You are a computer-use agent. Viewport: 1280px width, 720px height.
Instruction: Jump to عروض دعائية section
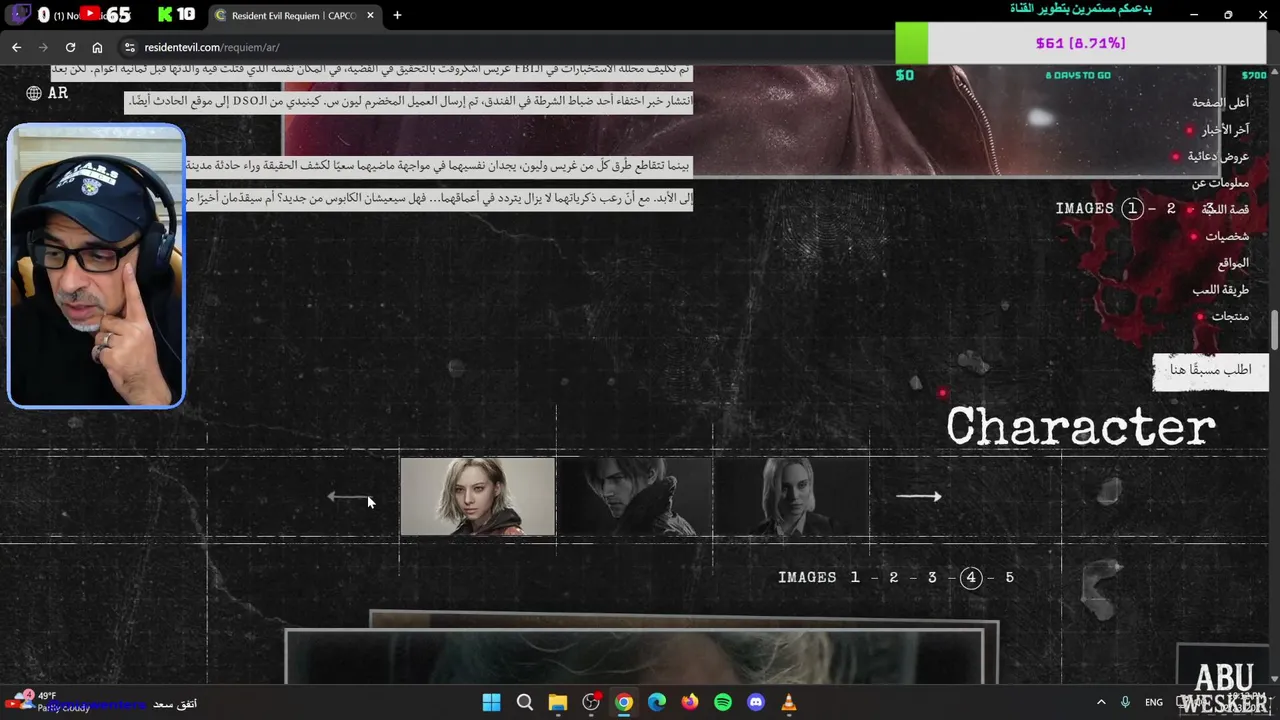tap(1218, 156)
